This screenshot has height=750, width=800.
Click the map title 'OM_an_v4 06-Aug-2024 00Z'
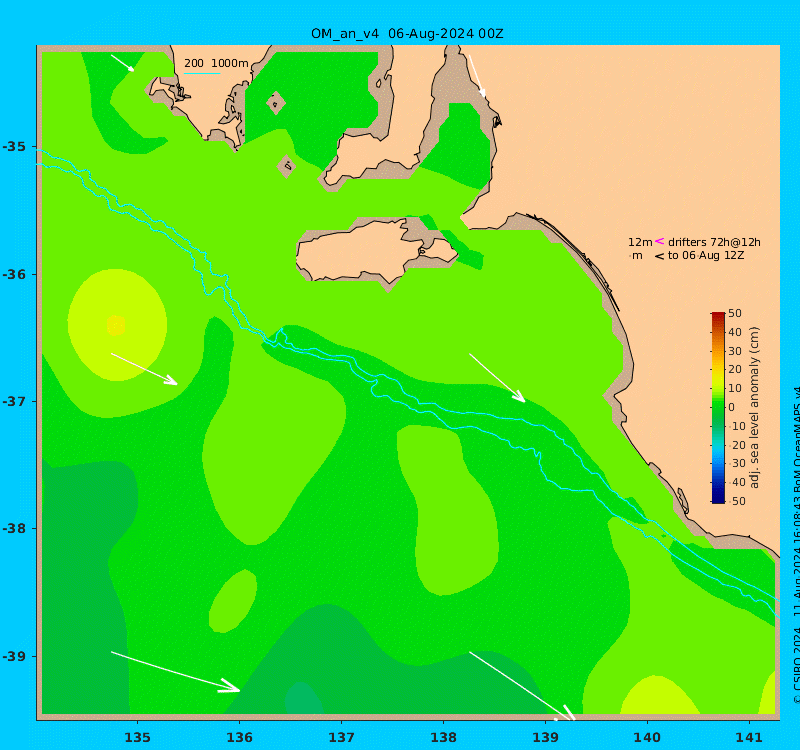pyautogui.click(x=407, y=34)
